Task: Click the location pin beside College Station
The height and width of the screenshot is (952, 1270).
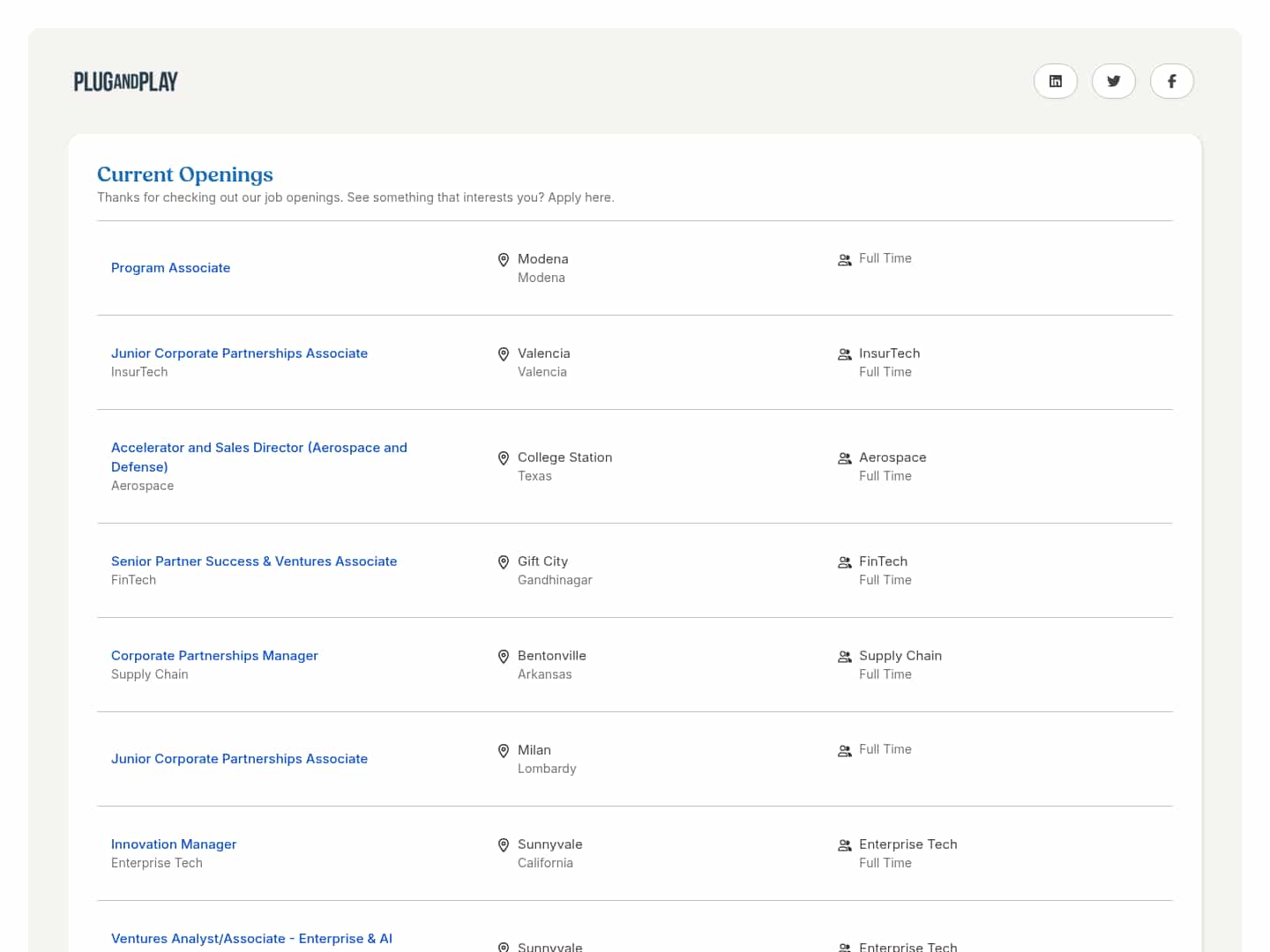Action: tap(504, 458)
